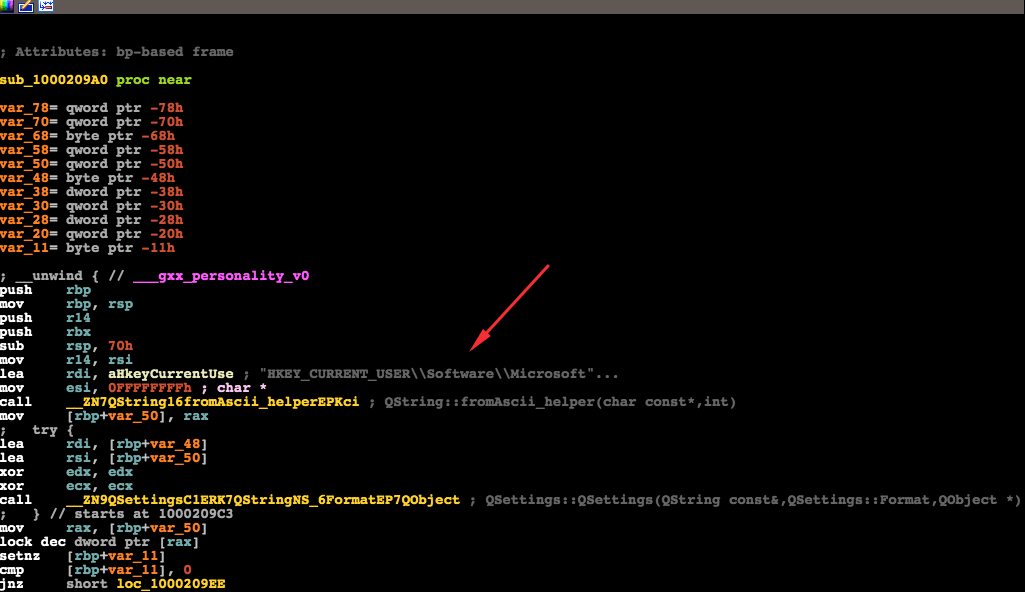1025x592 pixels.
Task: Select function name sub_1000209A0 in proc line
Action: tap(54, 80)
